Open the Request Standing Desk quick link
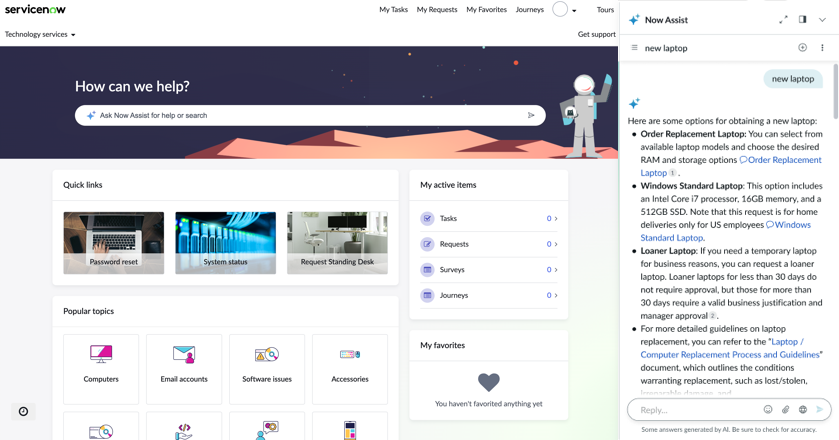 [x=337, y=243]
